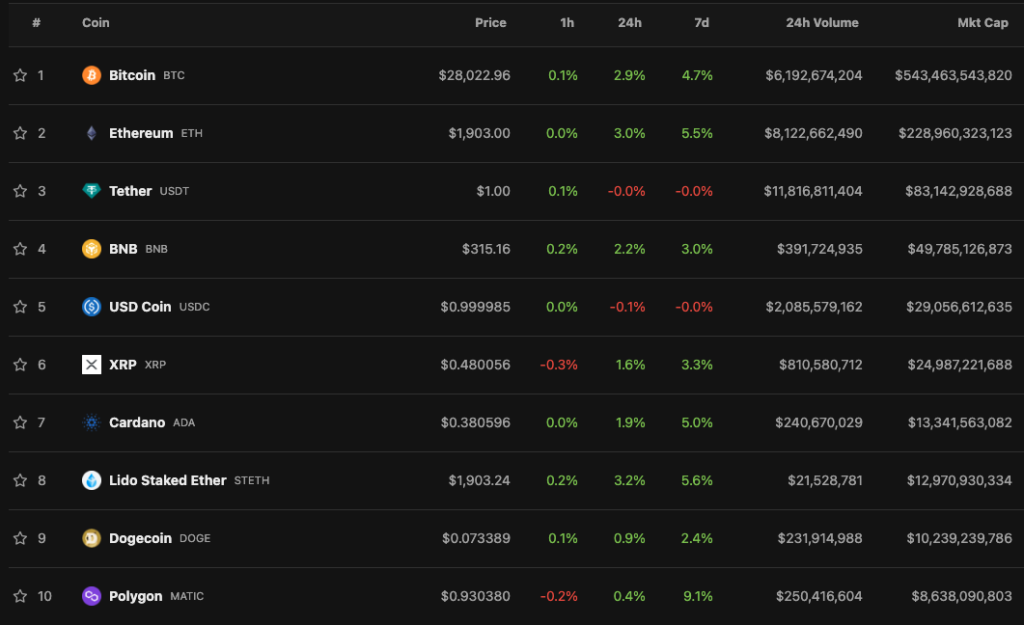Viewport: 1024px width, 625px height.
Task: Click the Cardano logo icon
Action: point(92,423)
